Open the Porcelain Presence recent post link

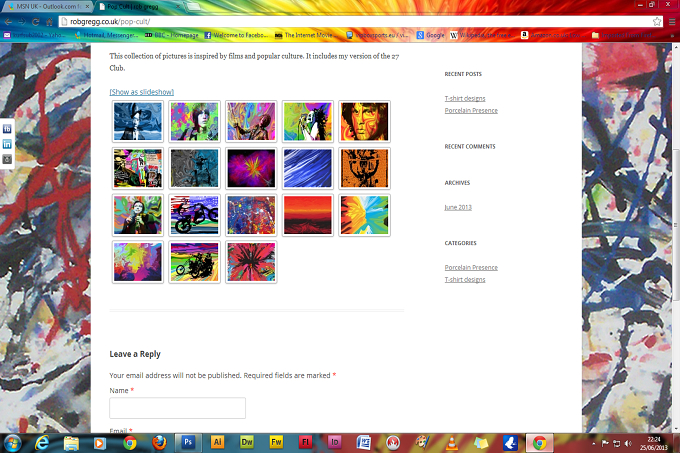(471, 111)
